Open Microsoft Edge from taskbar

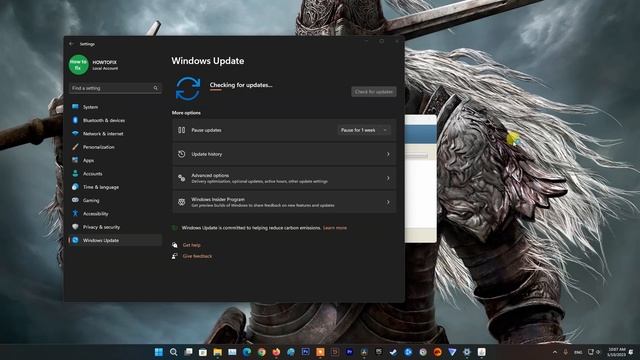click(247, 352)
